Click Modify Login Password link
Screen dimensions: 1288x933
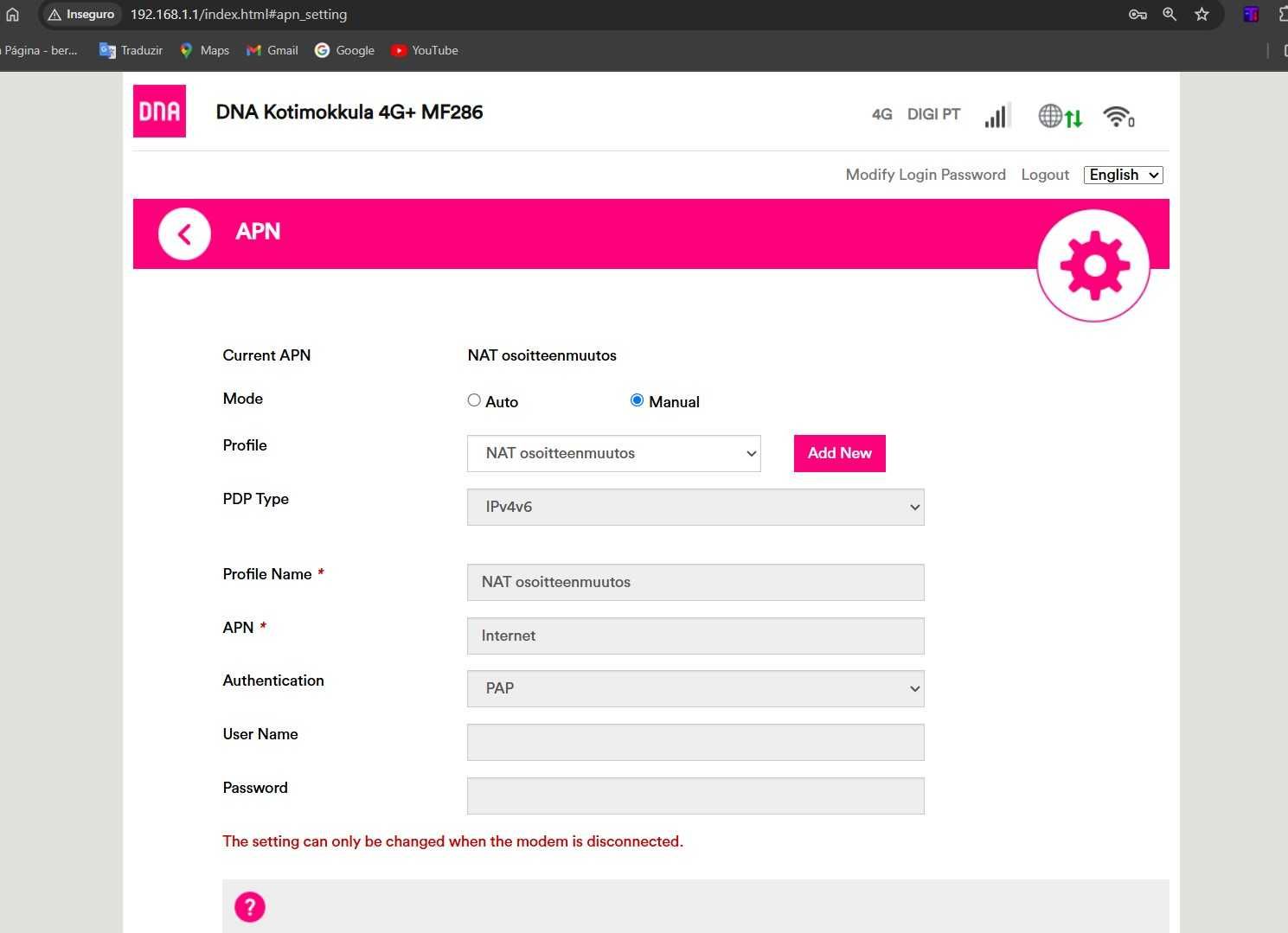[x=926, y=175]
